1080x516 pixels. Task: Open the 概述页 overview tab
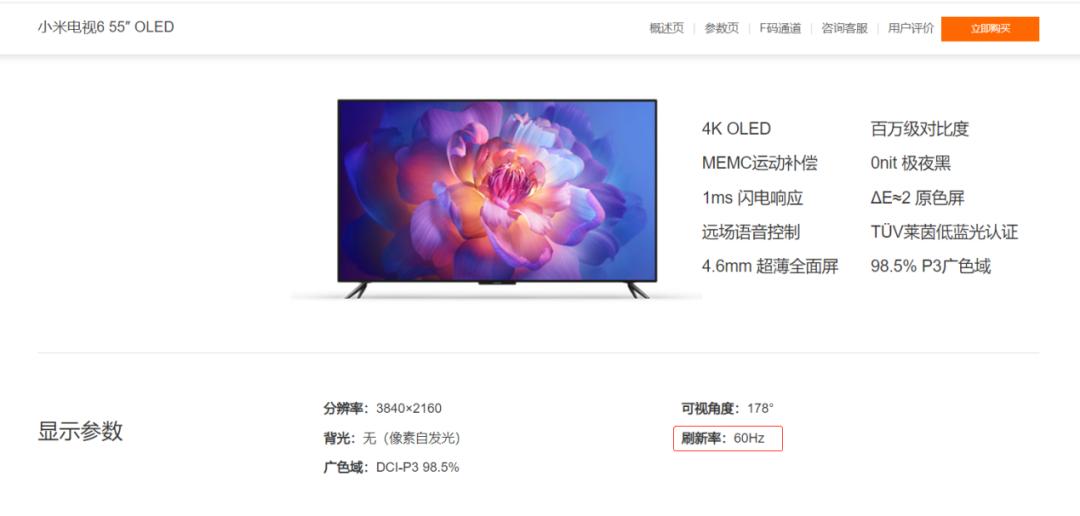click(x=666, y=28)
